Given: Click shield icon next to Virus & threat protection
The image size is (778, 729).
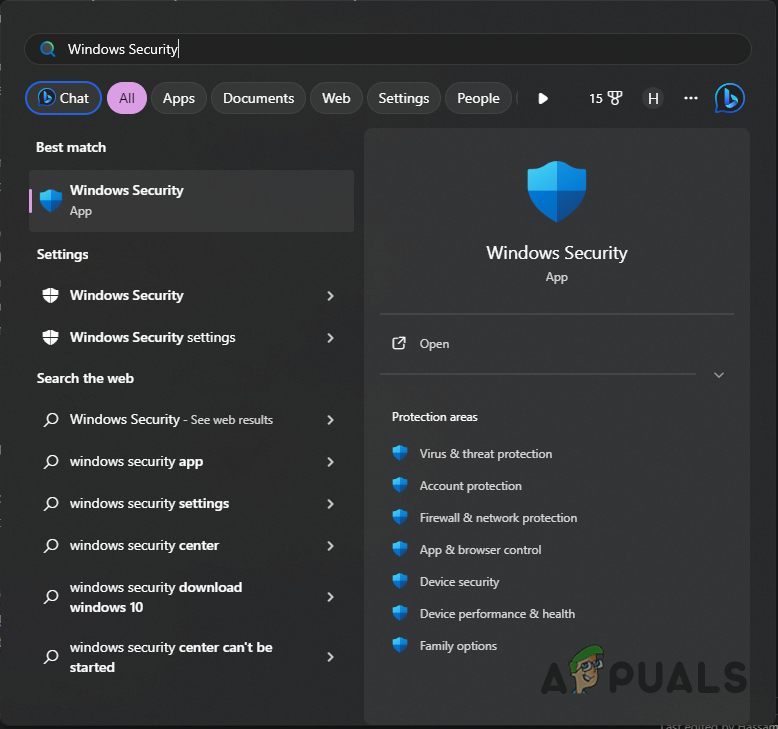Looking at the screenshot, I should [x=400, y=453].
